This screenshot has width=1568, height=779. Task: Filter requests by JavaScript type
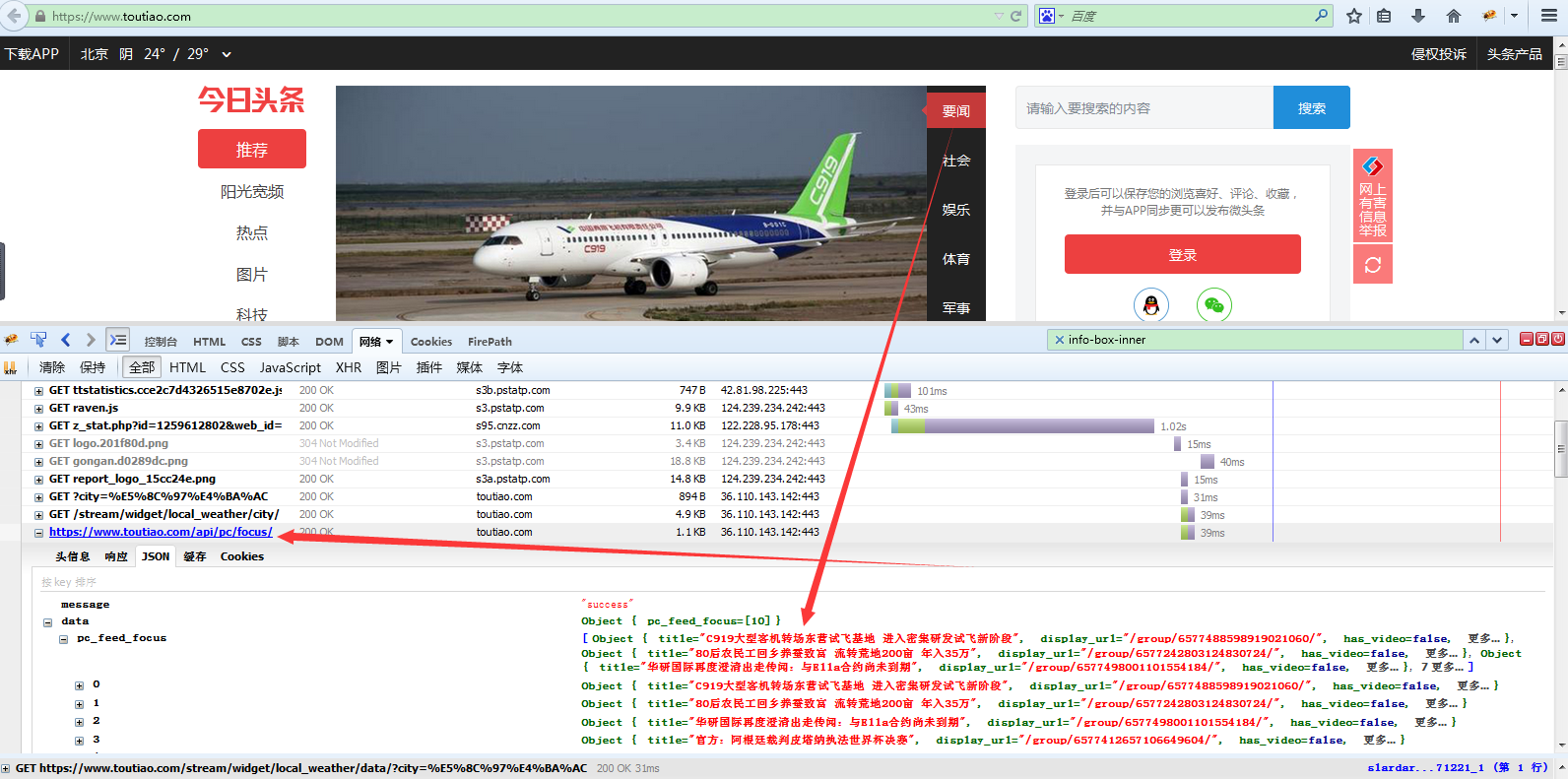pos(290,367)
